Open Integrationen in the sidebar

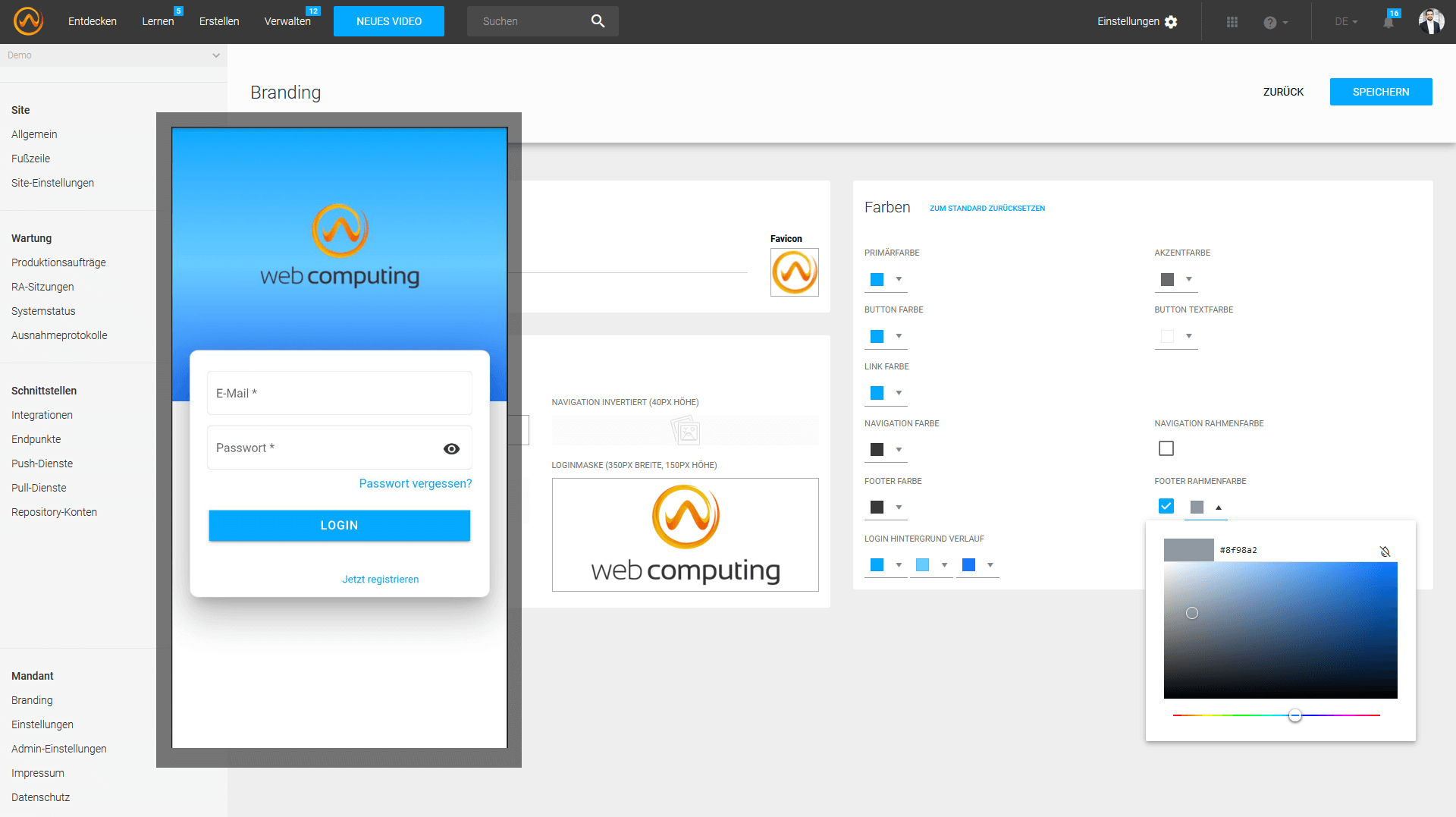tap(42, 415)
